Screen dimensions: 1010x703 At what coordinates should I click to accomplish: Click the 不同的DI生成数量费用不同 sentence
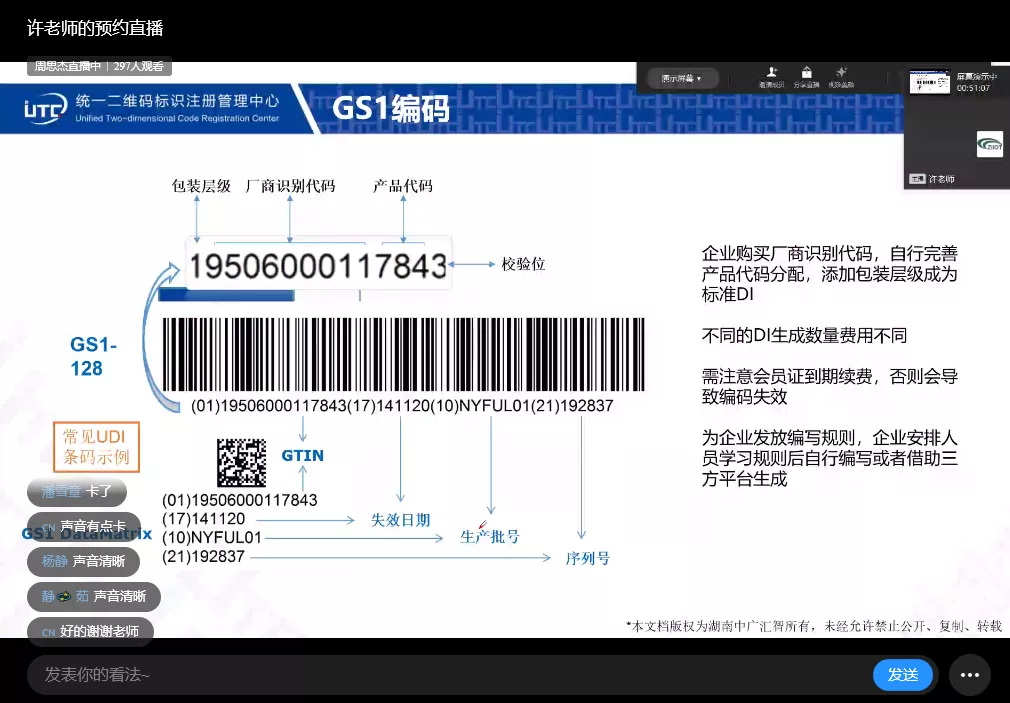point(804,335)
